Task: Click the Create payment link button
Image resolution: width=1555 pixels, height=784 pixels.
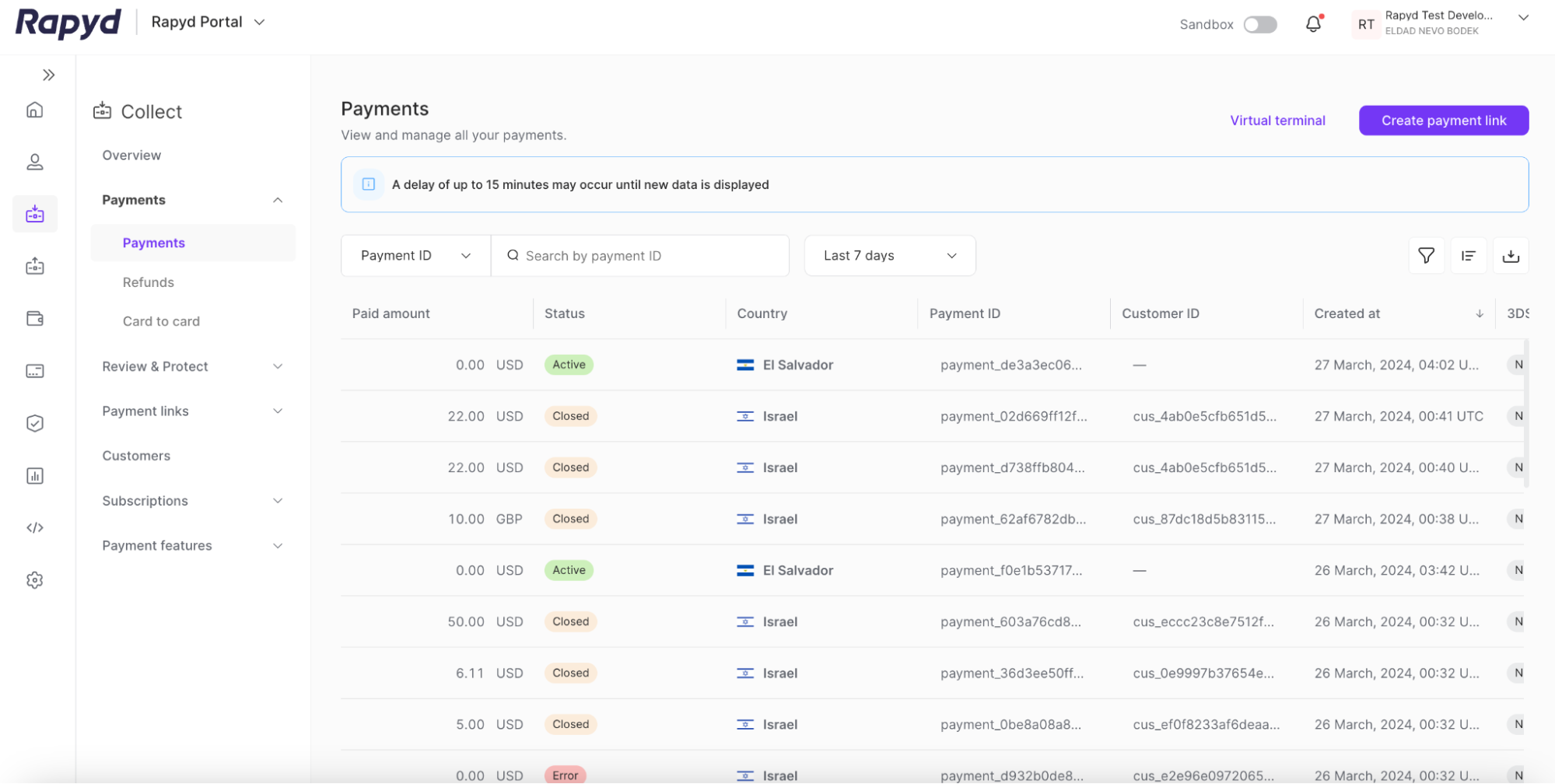Action: coord(1443,120)
